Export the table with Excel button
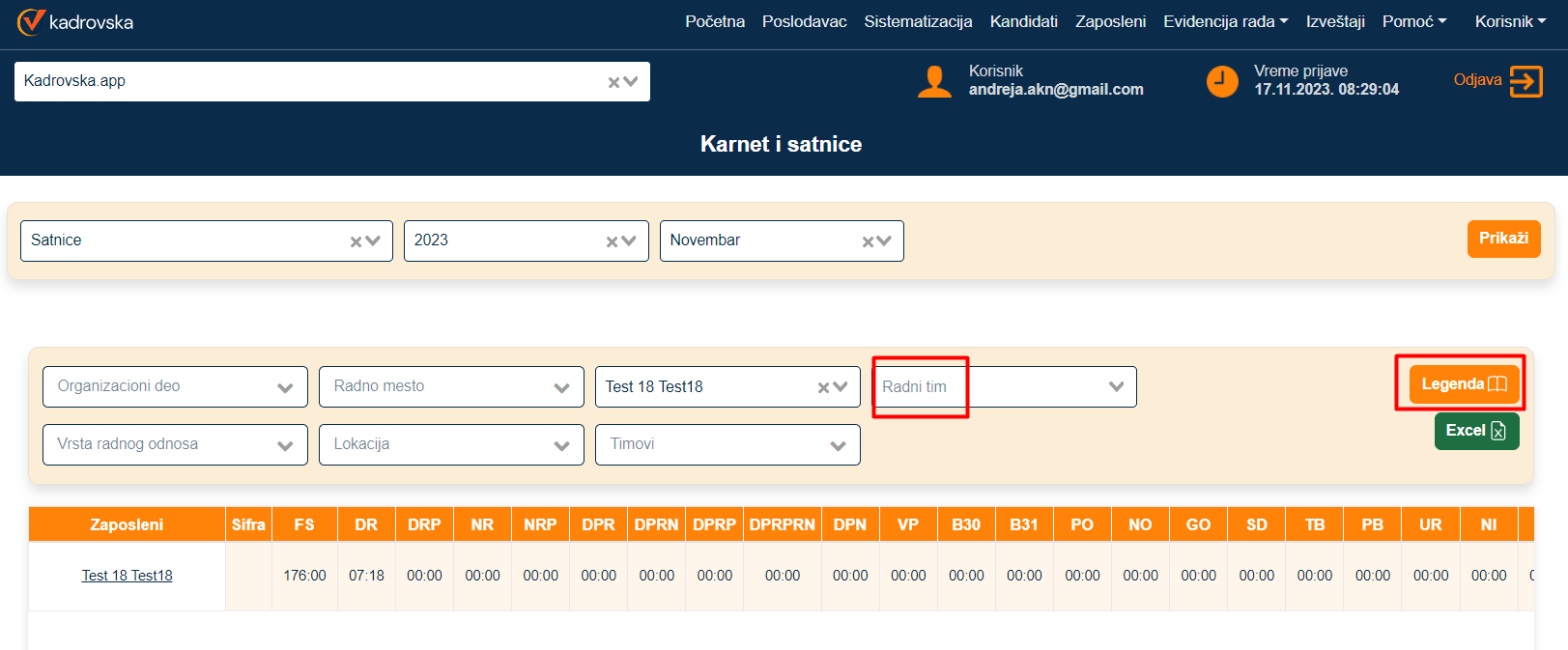Screen dimensions: 1568x650 click(x=1476, y=431)
